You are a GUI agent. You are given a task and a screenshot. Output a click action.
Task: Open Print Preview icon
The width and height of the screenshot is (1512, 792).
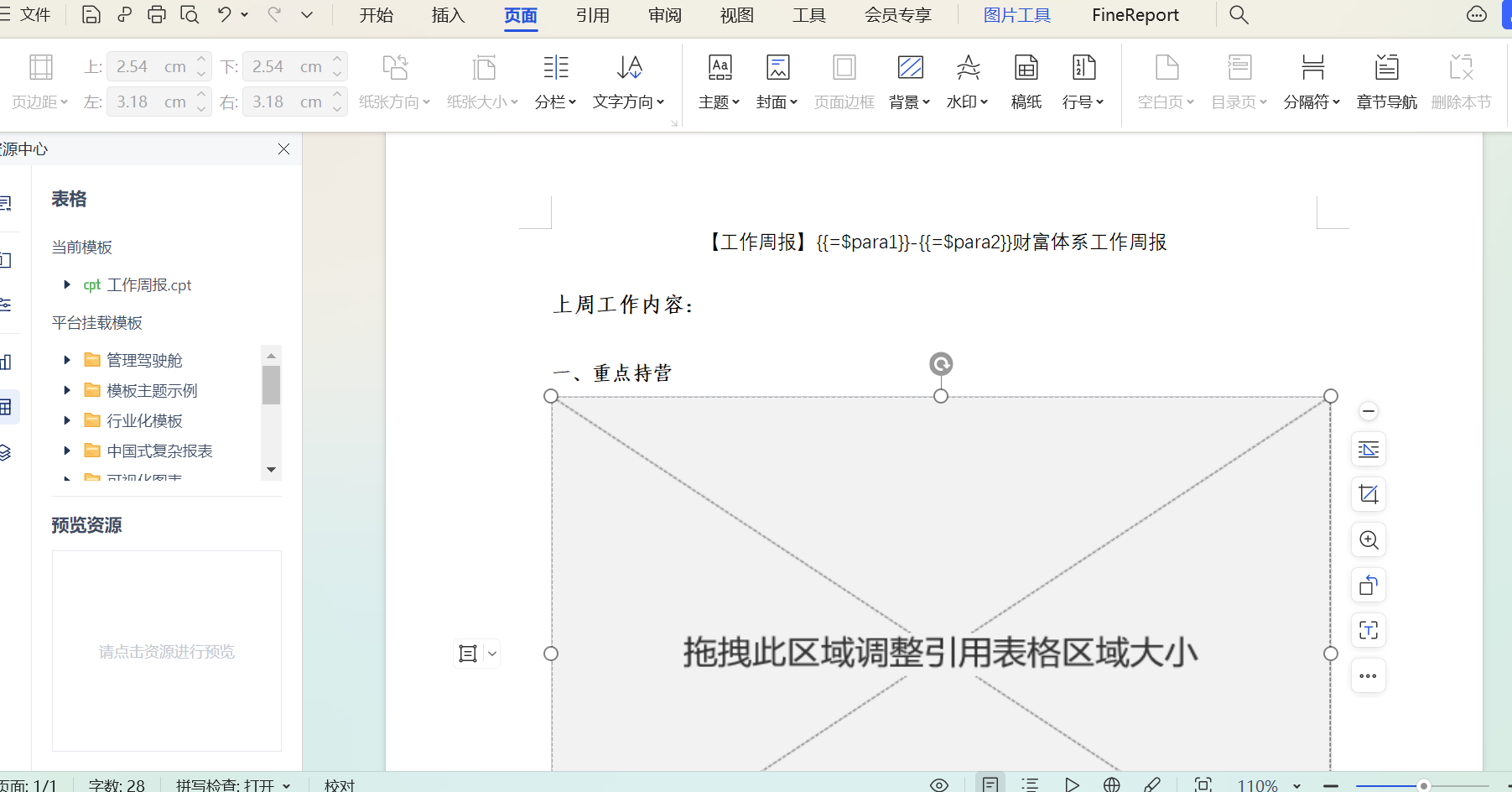pos(190,14)
